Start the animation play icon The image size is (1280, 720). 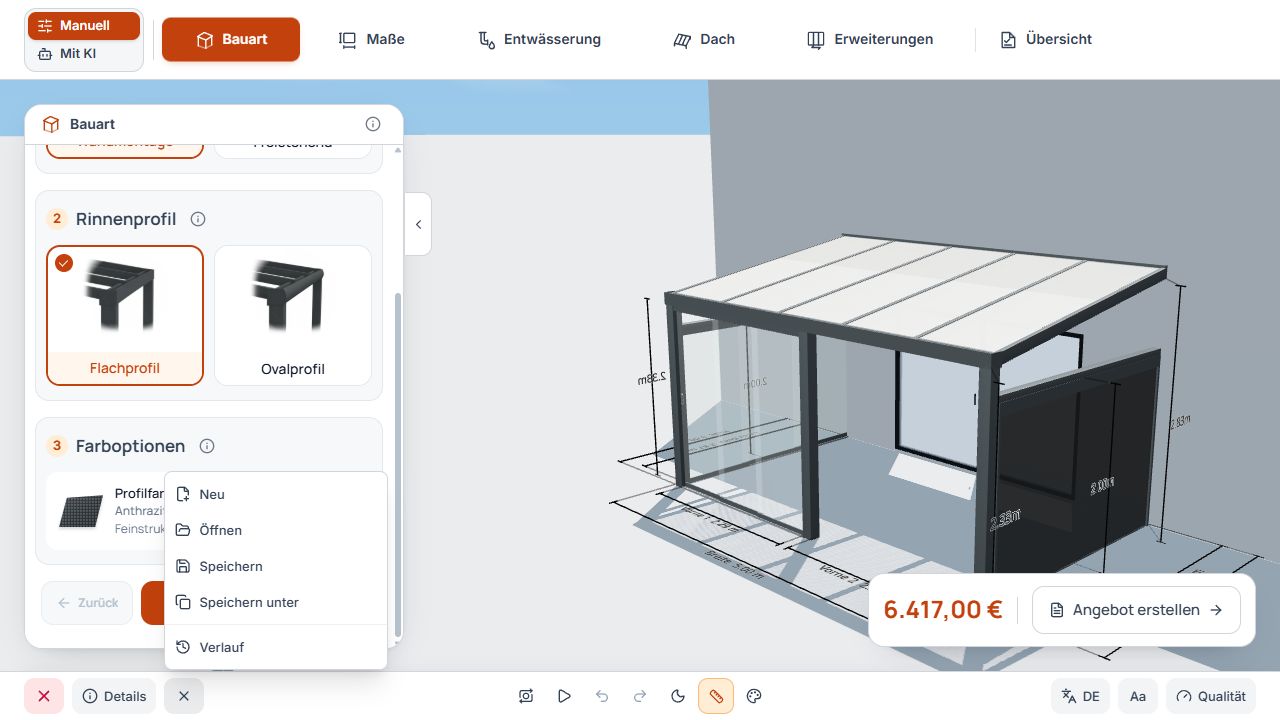tap(564, 696)
